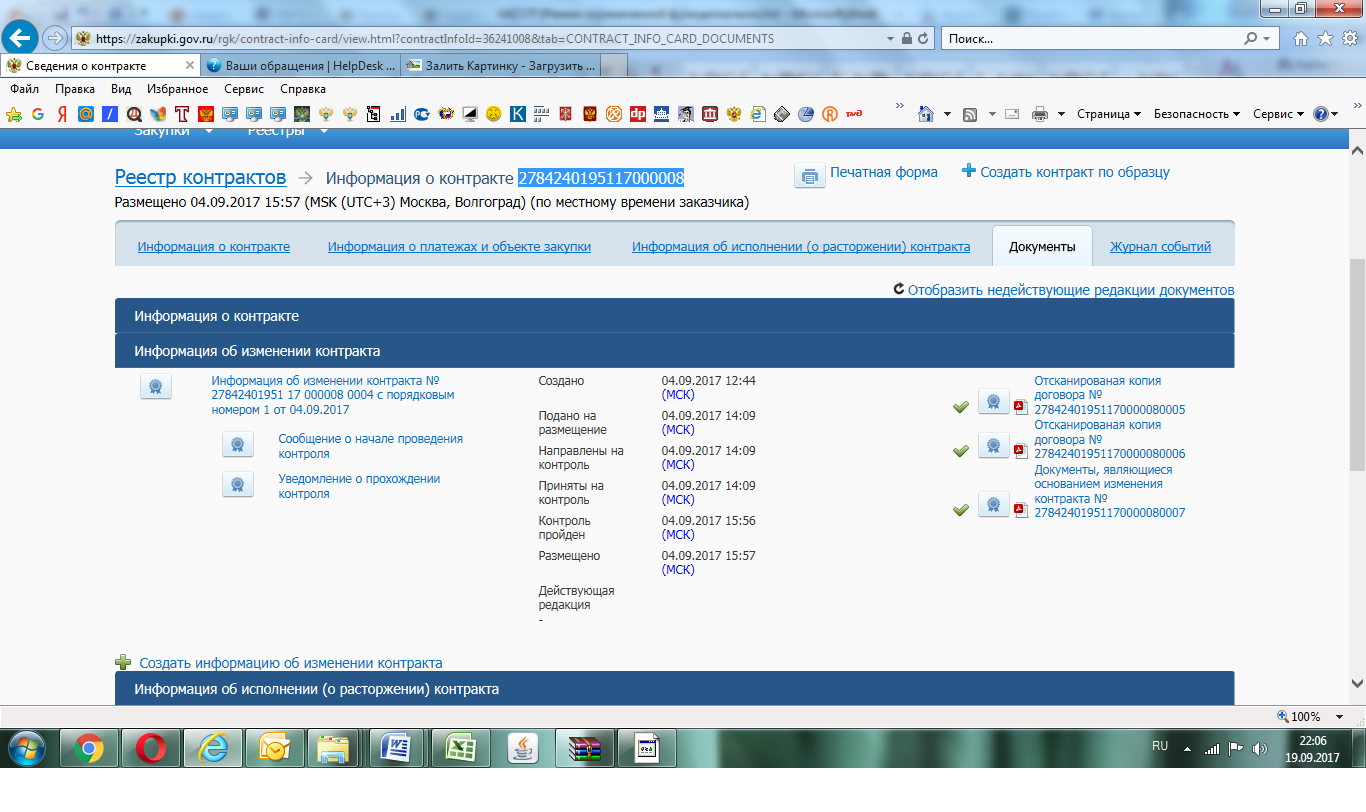This screenshot has width=1366, height=812.
Task: Open 'Сообщение о начале проведения контроля' link
Action: 370,446
